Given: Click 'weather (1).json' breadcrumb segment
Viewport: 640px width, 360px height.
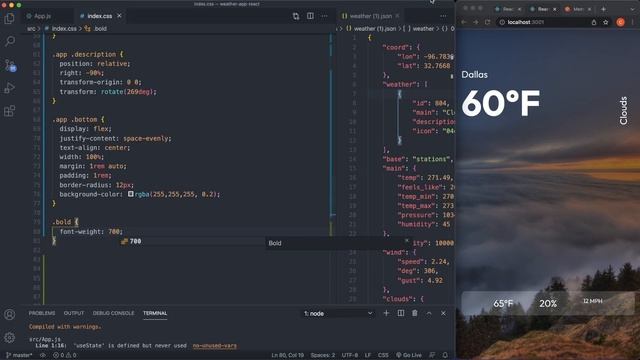Looking at the screenshot, I should (375, 29).
